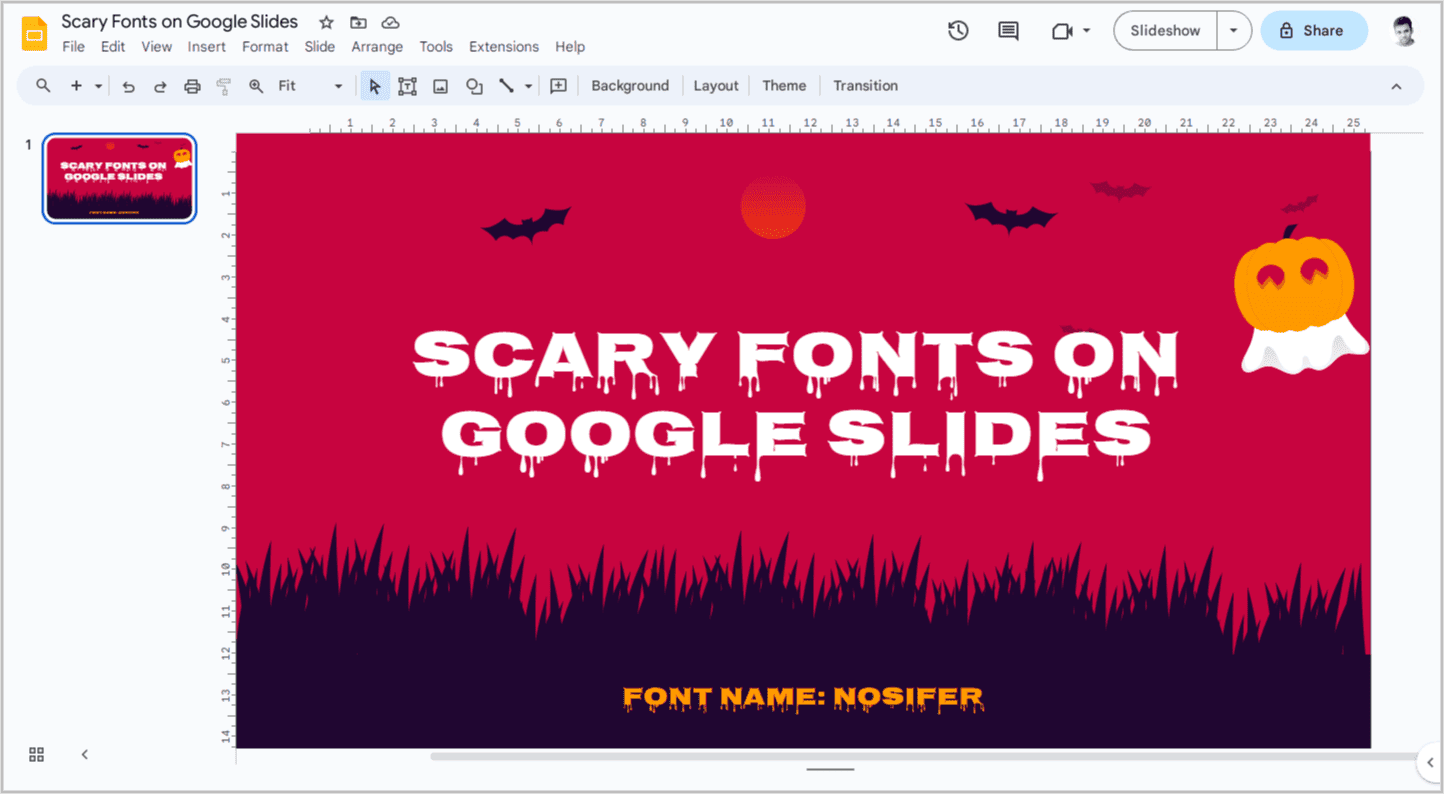The height and width of the screenshot is (794, 1444).
Task: Switch to grid view
Action: pyautogui.click(x=37, y=754)
